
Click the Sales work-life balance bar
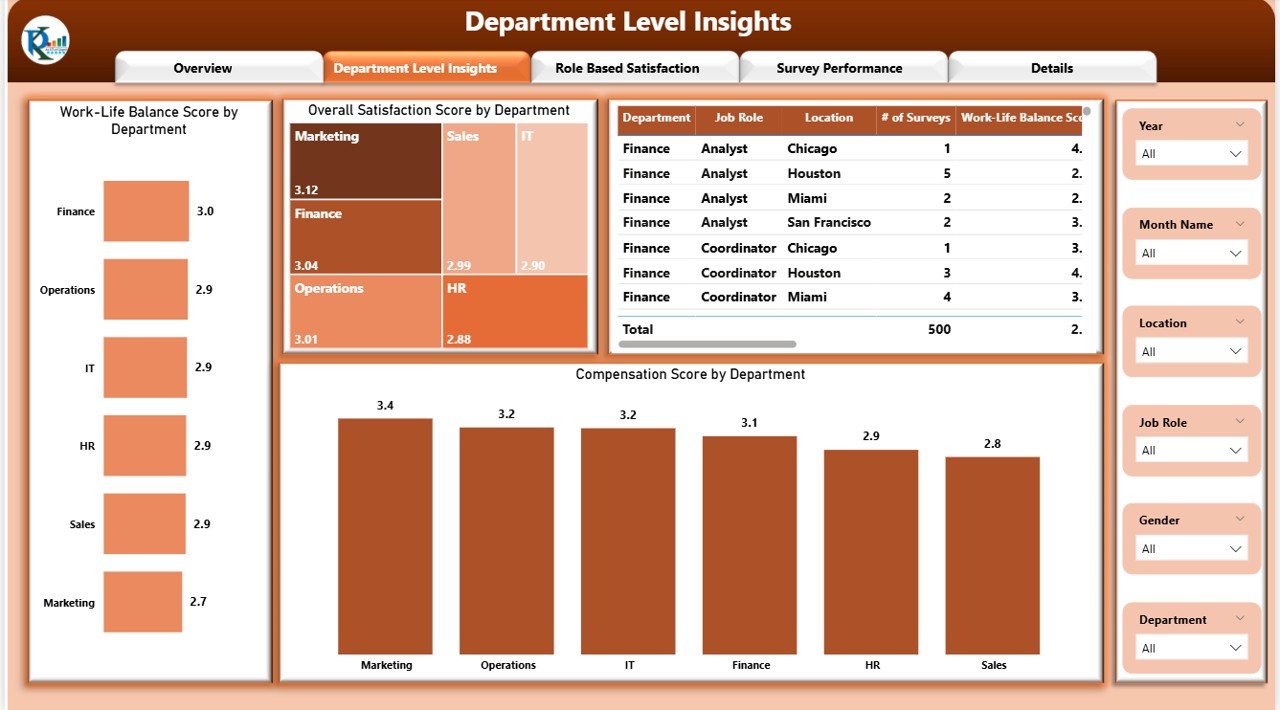[145, 523]
